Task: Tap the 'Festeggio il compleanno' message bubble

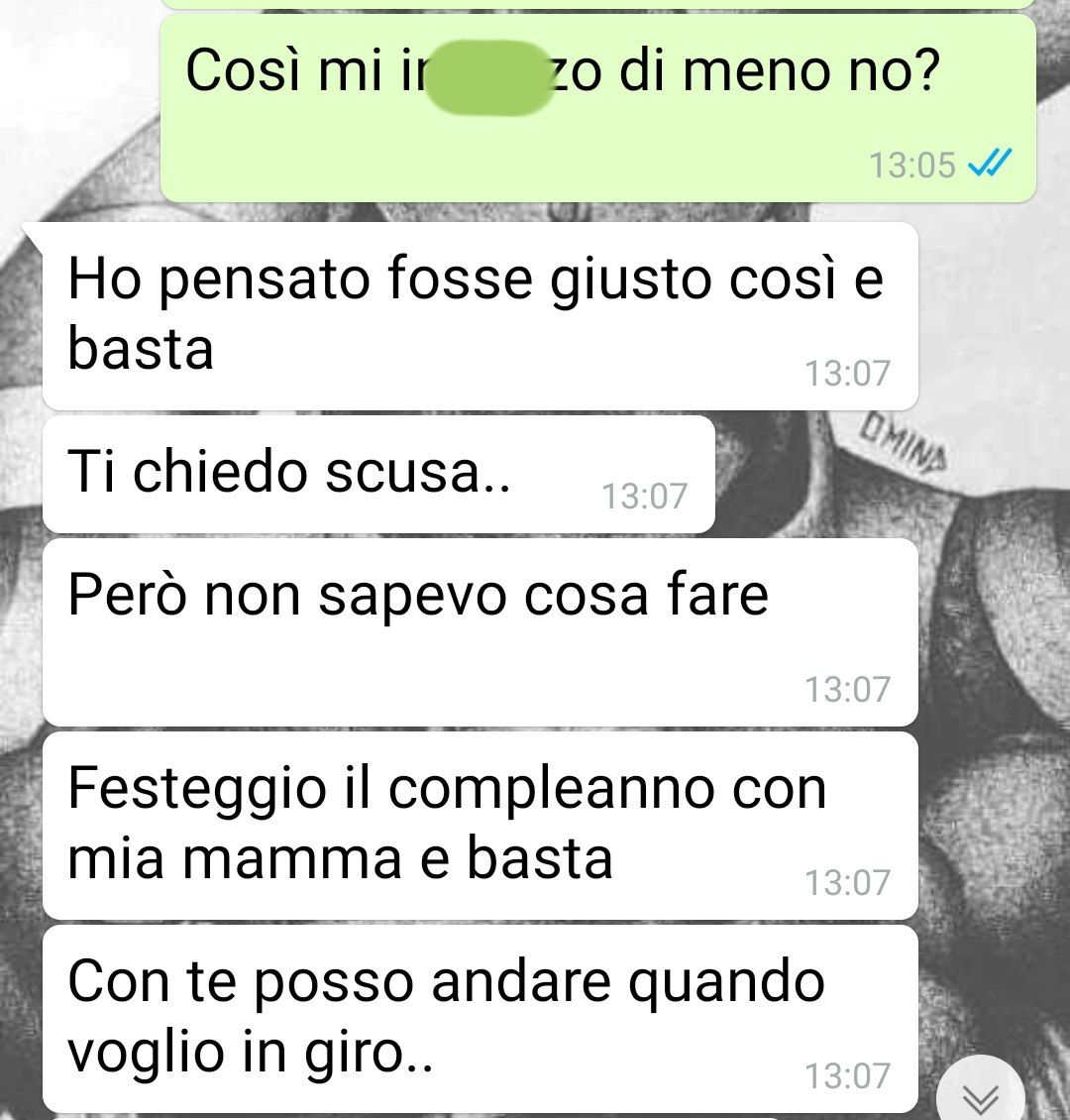Action: pyautogui.click(x=481, y=826)
